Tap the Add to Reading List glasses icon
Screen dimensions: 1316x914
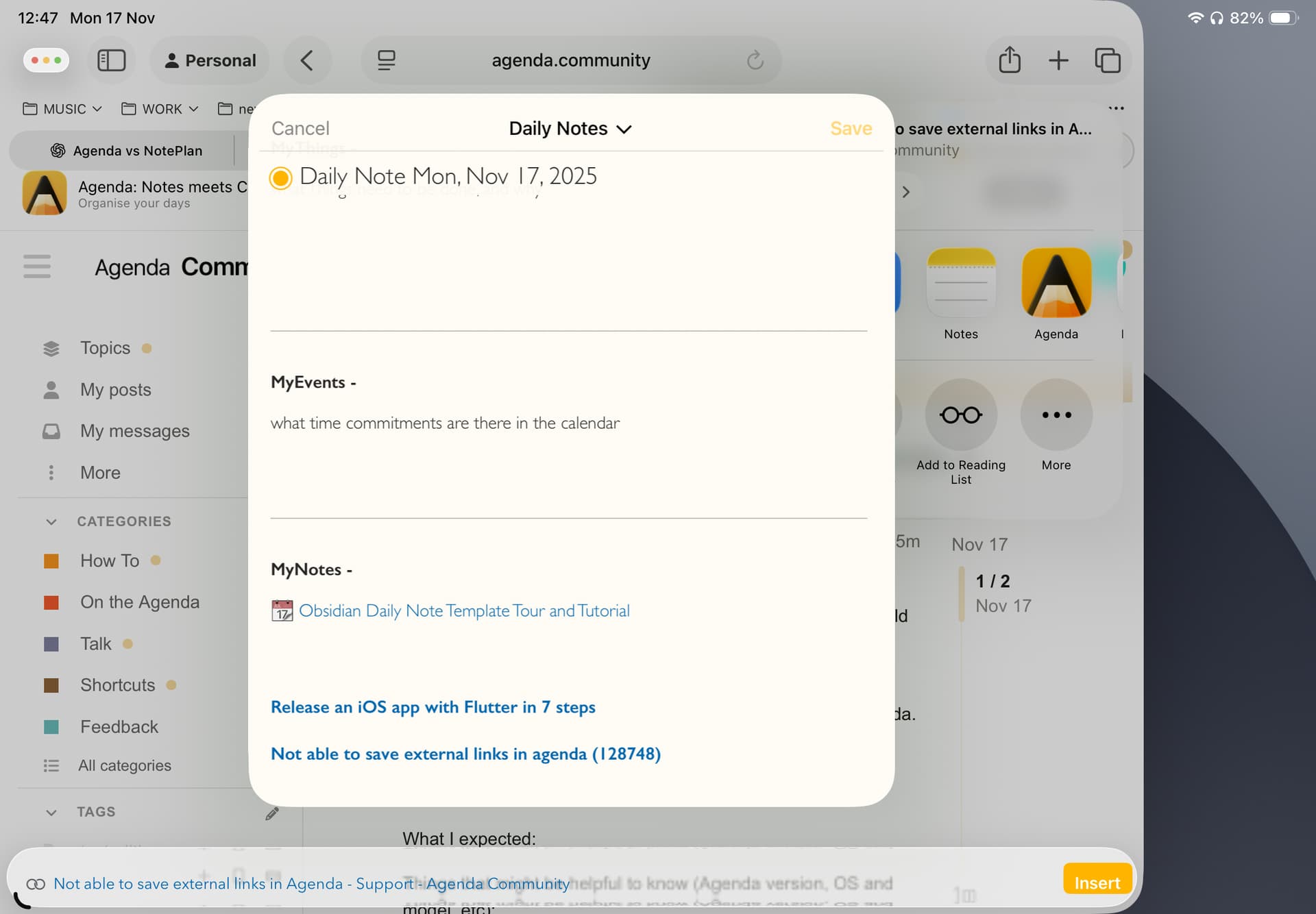tap(960, 415)
